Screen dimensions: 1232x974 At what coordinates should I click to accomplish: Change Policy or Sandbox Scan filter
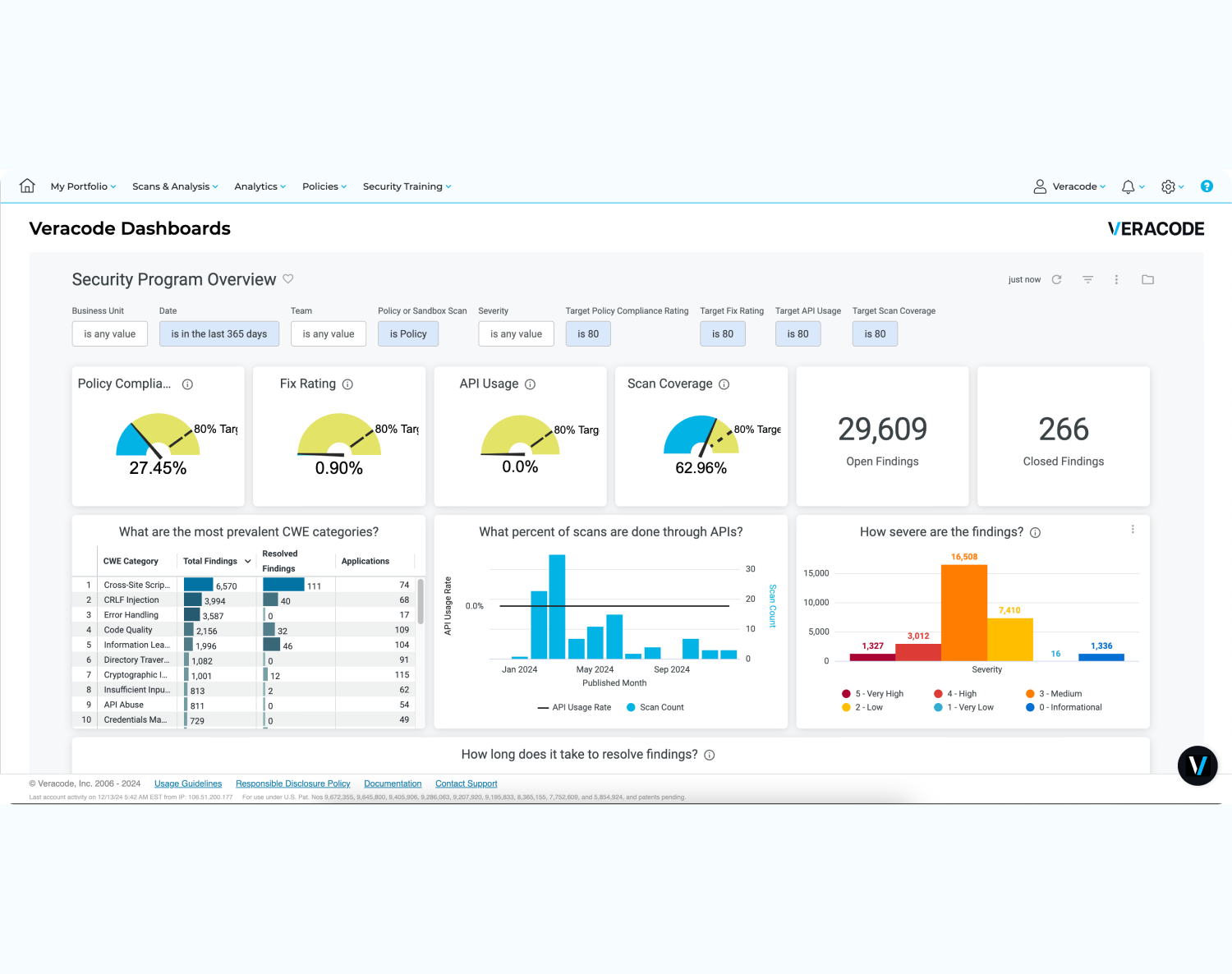pyautogui.click(x=408, y=334)
